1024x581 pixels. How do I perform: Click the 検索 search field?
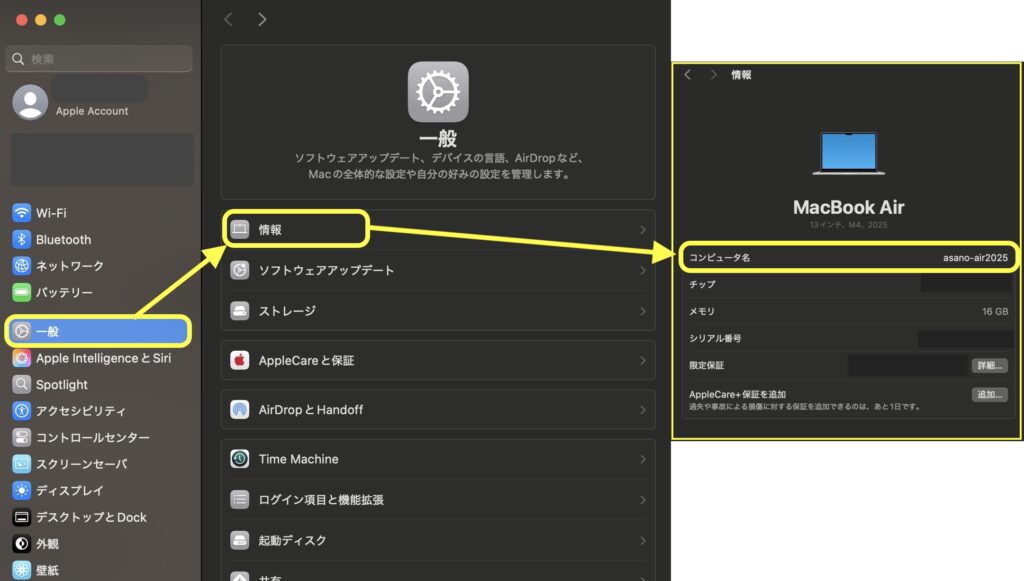coord(99,59)
